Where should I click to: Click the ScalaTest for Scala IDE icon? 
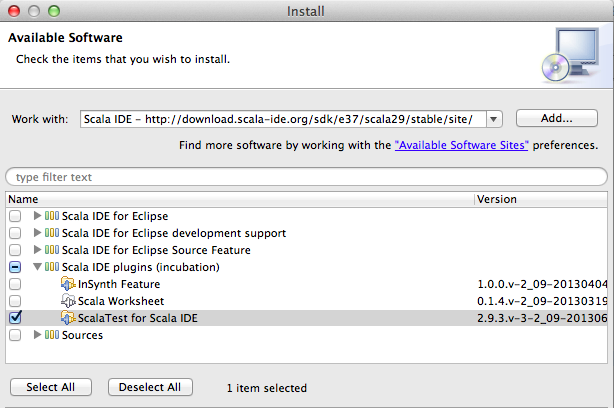pos(68,318)
